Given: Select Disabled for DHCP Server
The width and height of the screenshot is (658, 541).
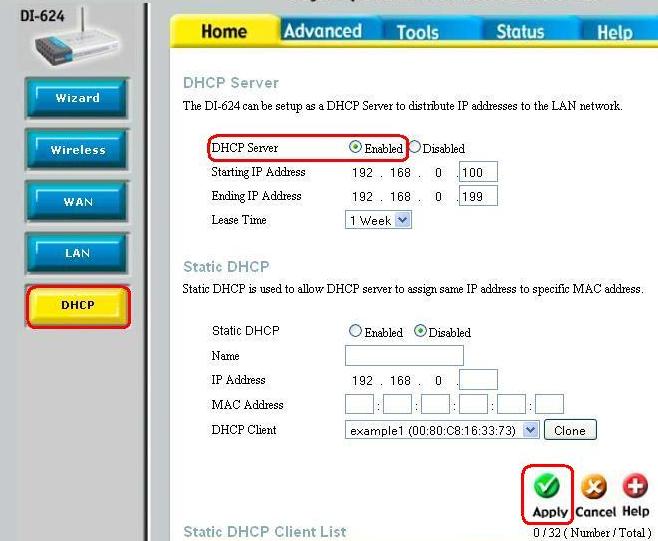Looking at the screenshot, I should (x=415, y=148).
